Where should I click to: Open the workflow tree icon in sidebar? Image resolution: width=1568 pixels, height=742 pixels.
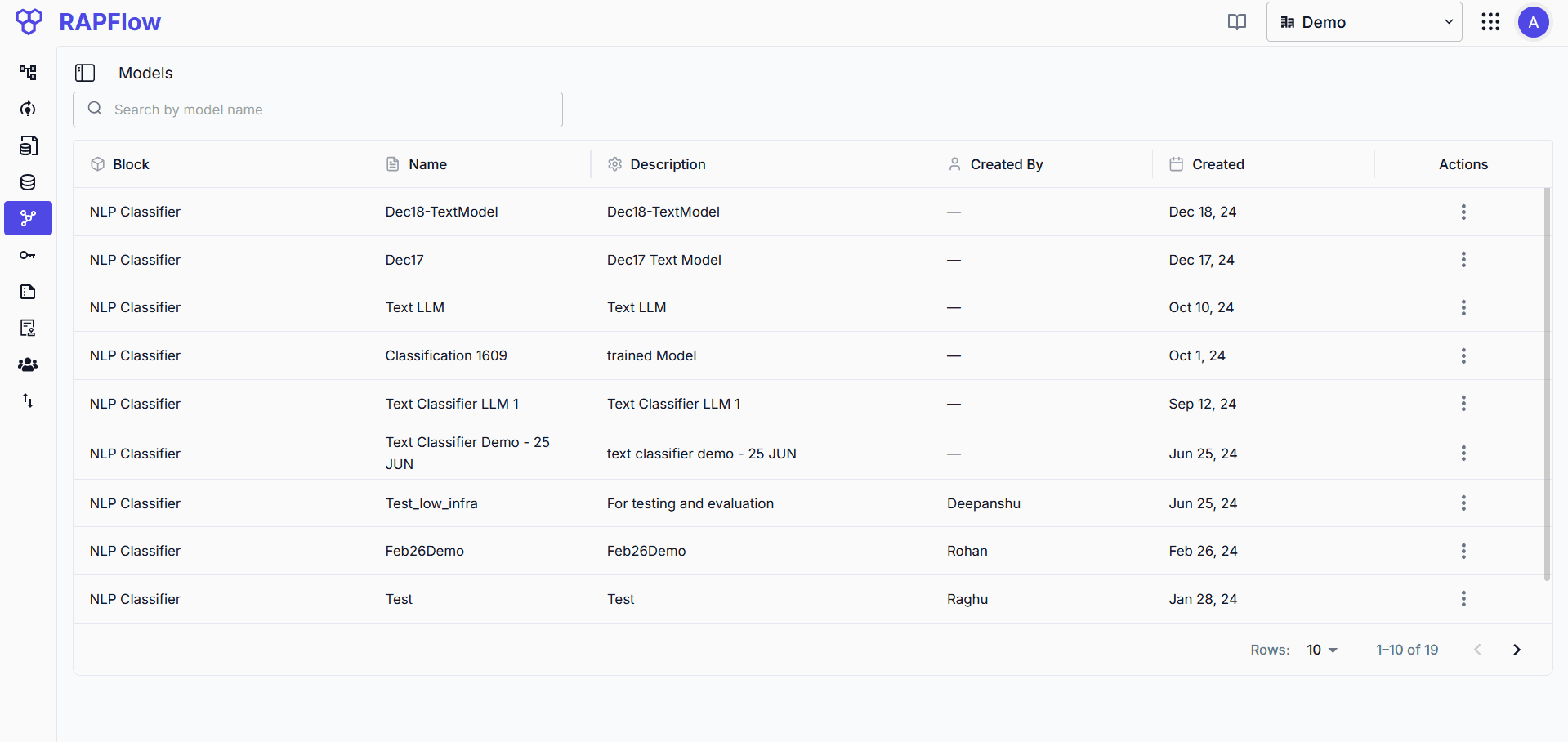[28, 73]
